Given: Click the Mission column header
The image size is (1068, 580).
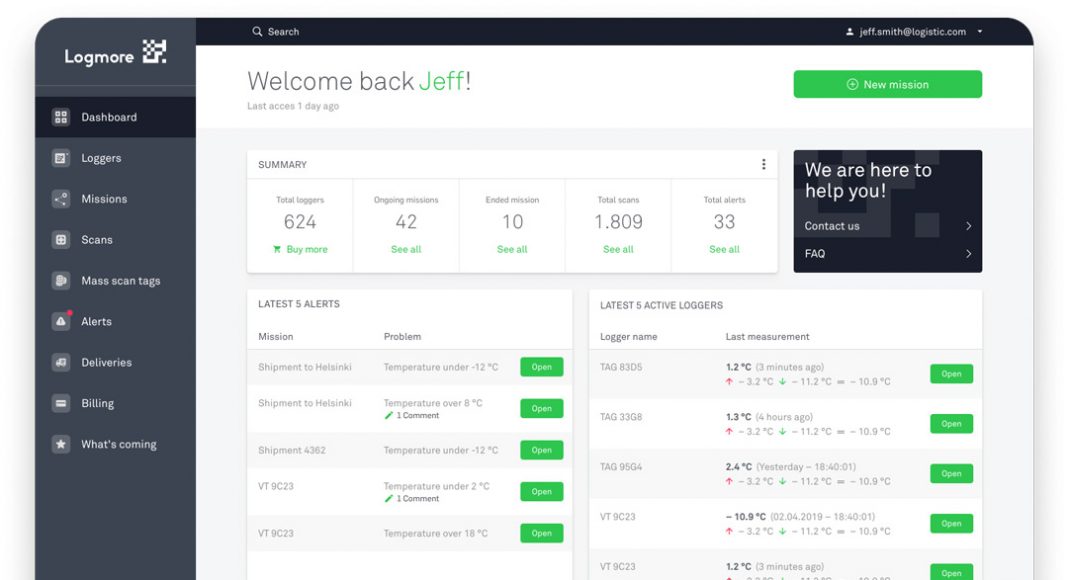Looking at the screenshot, I should coord(276,336).
